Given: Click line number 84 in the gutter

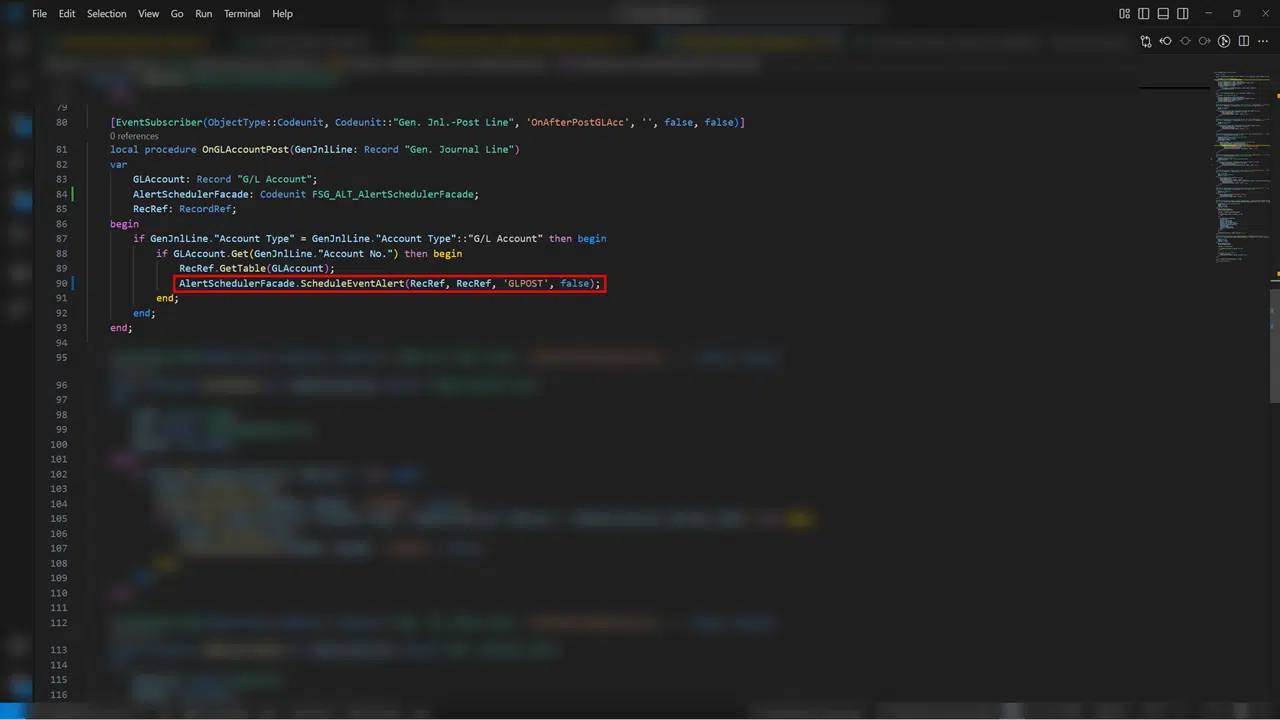Looking at the screenshot, I should (x=62, y=194).
